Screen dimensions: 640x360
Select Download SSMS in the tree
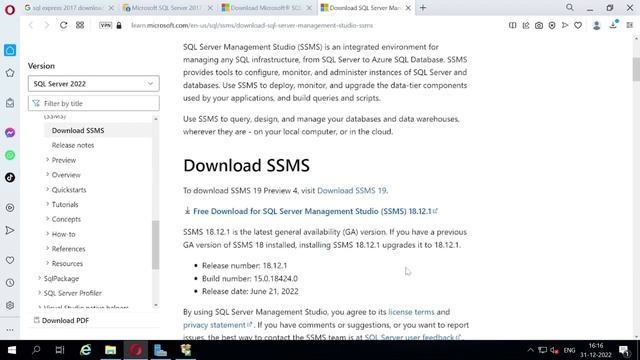78,131
